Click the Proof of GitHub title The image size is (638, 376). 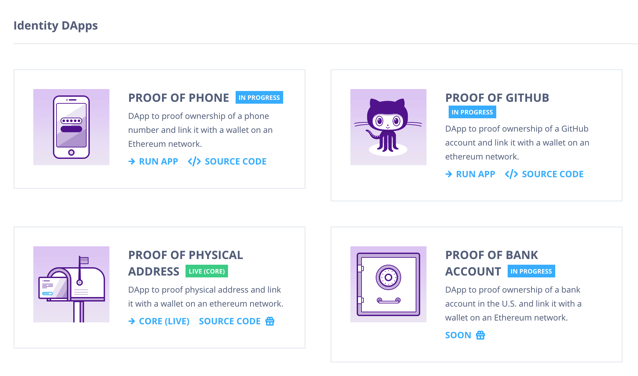click(497, 98)
